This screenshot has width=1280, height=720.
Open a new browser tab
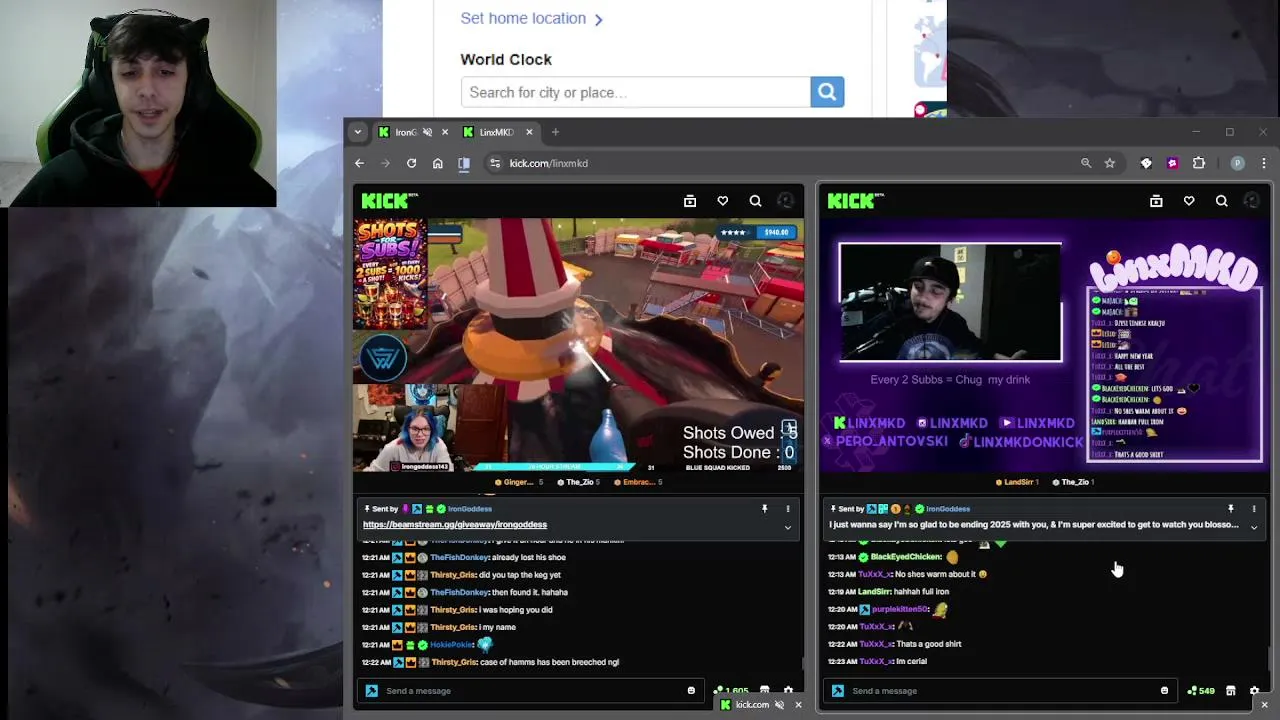(x=555, y=132)
